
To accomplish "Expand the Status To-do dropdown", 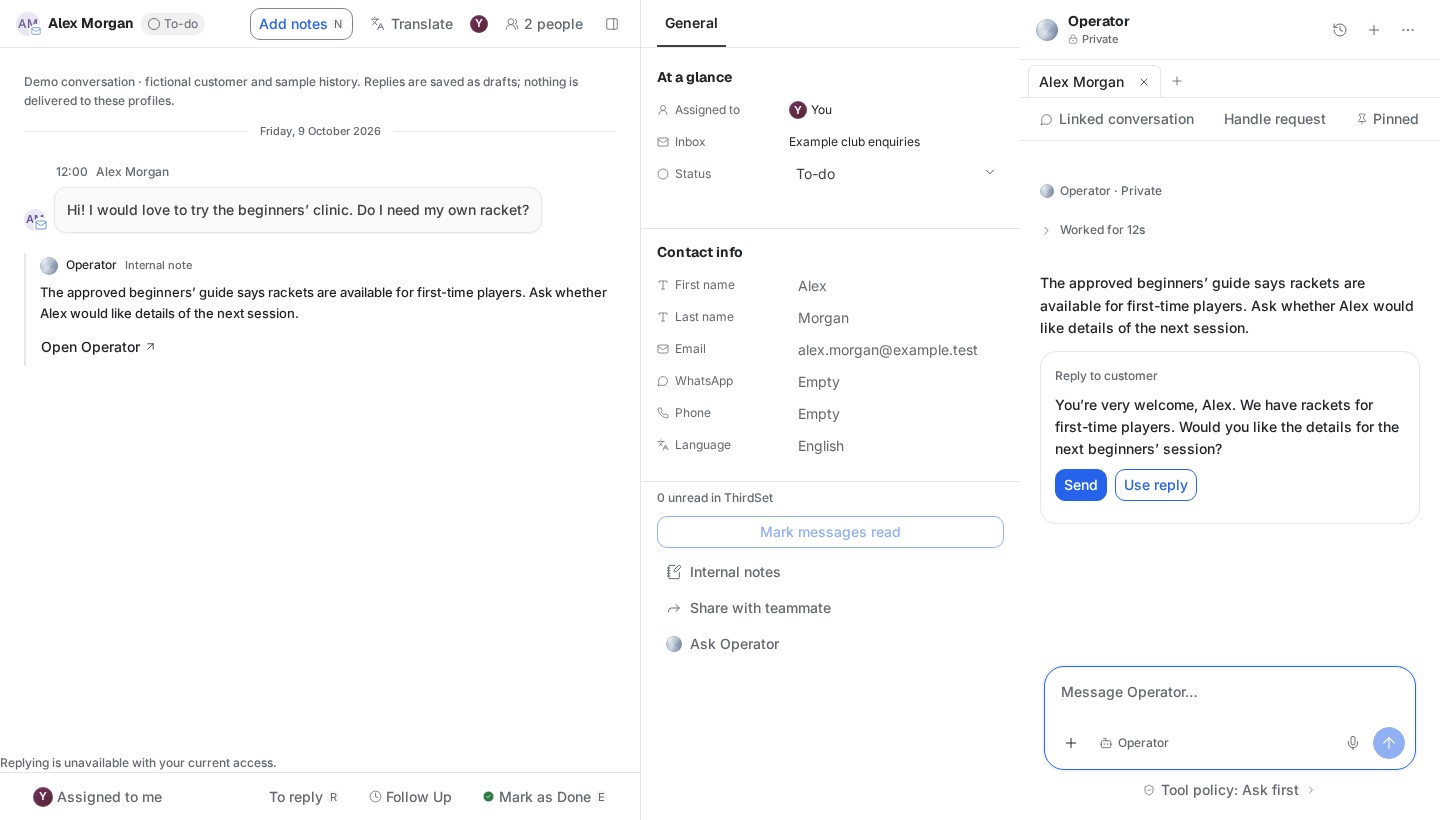I will tap(896, 174).
